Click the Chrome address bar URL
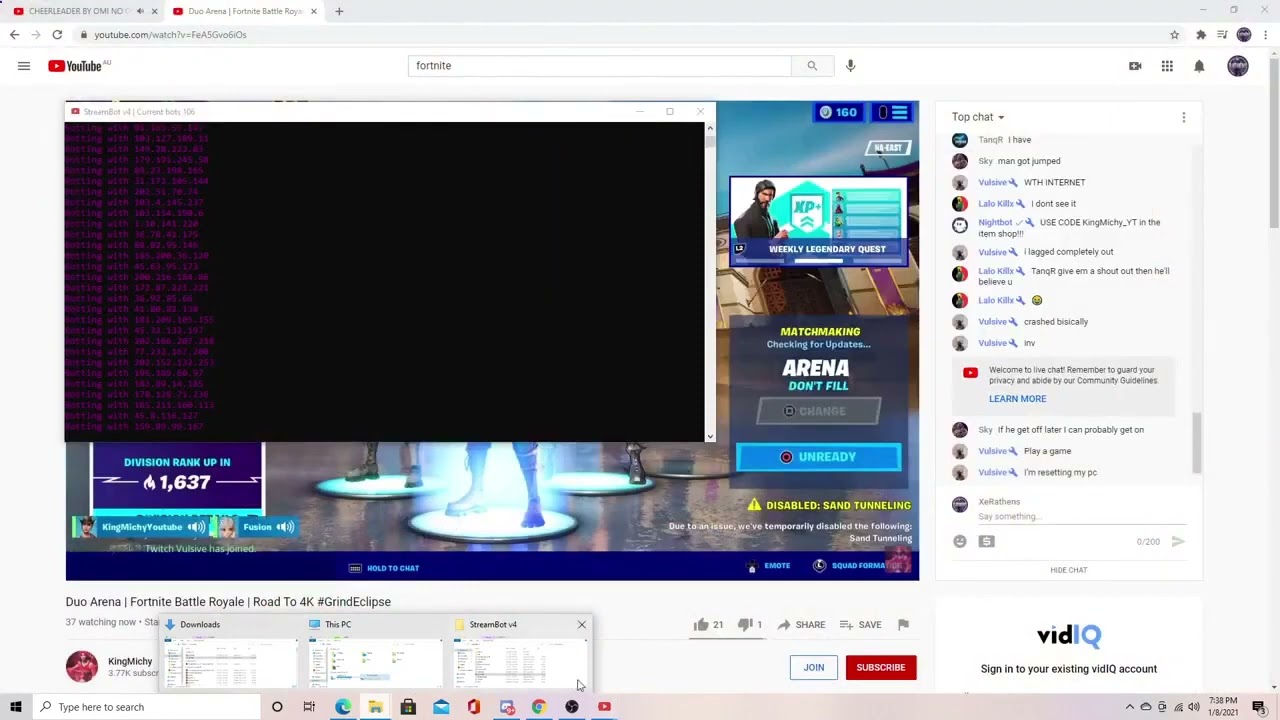Image resolution: width=1280 pixels, height=720 pixels. (170, 35)
